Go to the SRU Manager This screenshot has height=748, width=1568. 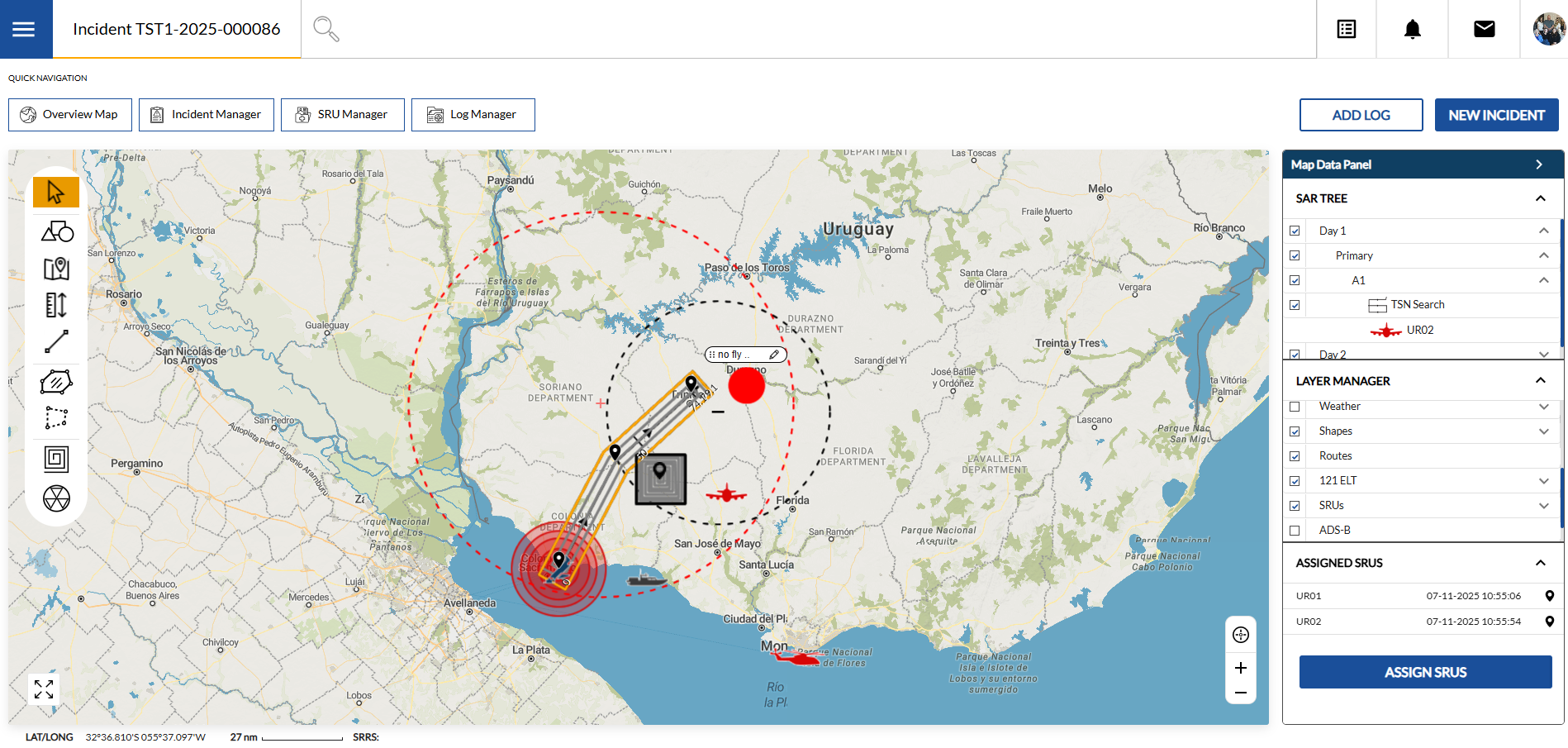pyautogui.click(x=342, y=115)
